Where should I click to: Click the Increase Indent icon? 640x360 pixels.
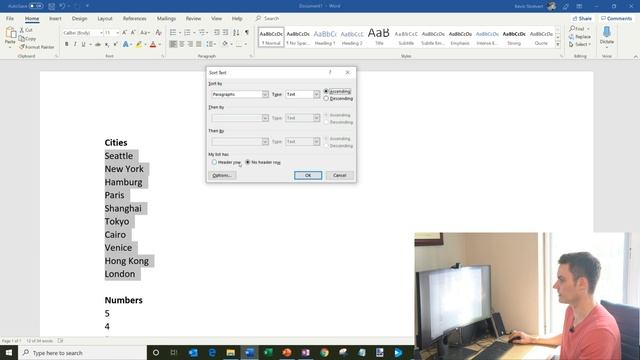click(x=225, y=32)
